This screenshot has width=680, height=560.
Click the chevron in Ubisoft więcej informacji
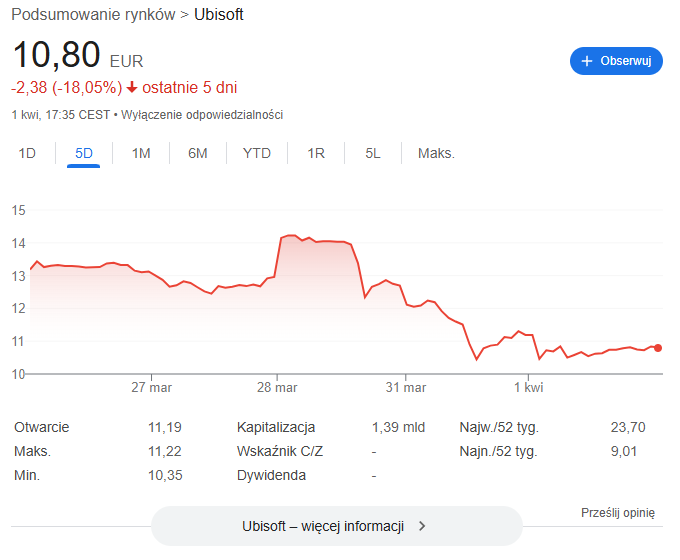[422, 526]
